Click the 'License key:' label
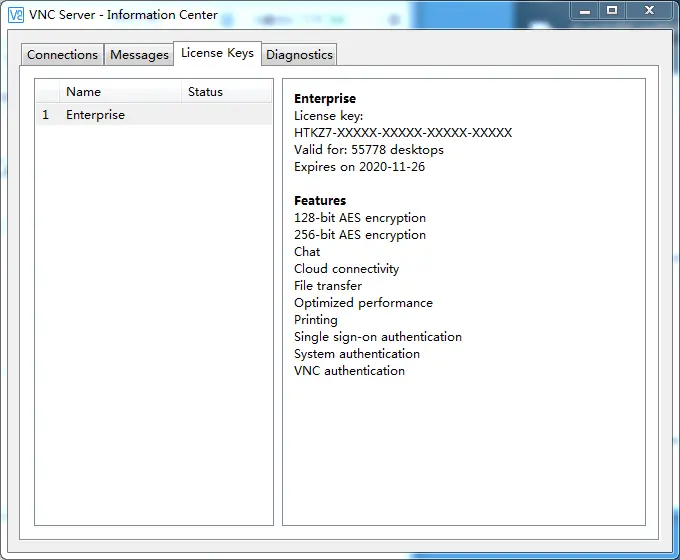 coord(328,116)
